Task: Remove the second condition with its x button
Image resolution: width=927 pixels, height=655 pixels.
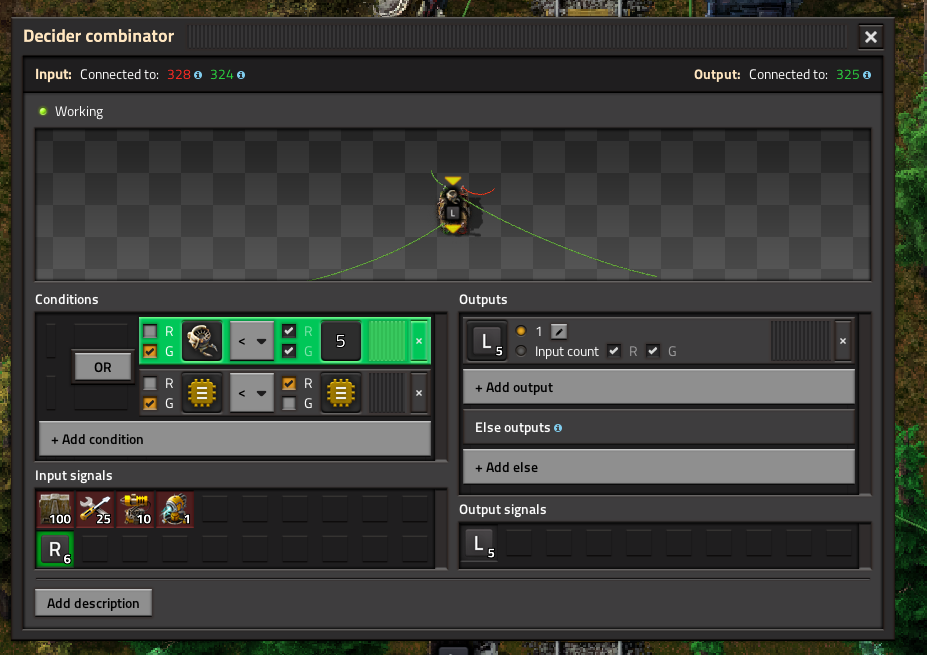Action: click(419, 393)
